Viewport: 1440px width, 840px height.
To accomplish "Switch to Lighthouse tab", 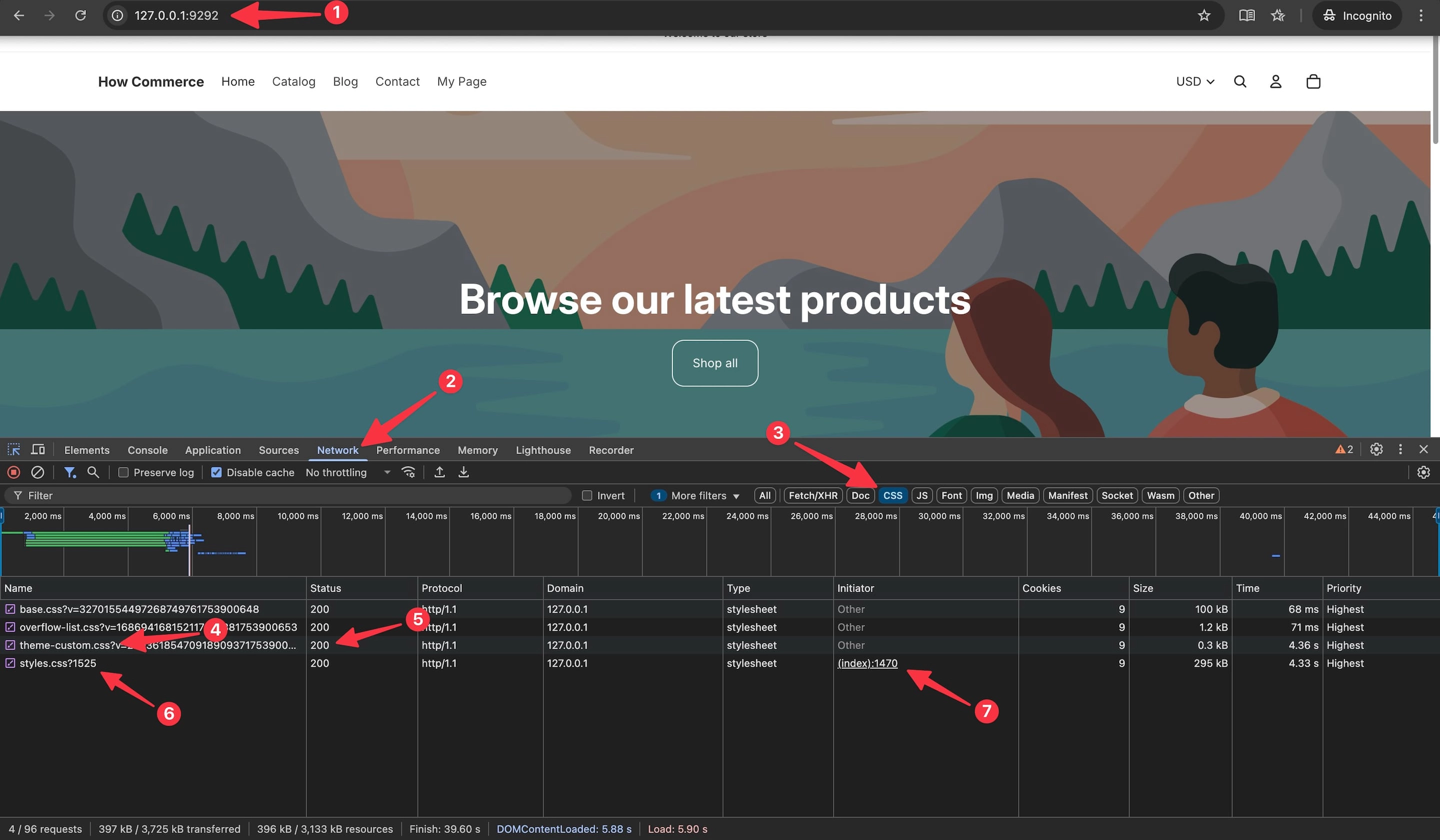I will pyautogui.click(x=543, y=450).
